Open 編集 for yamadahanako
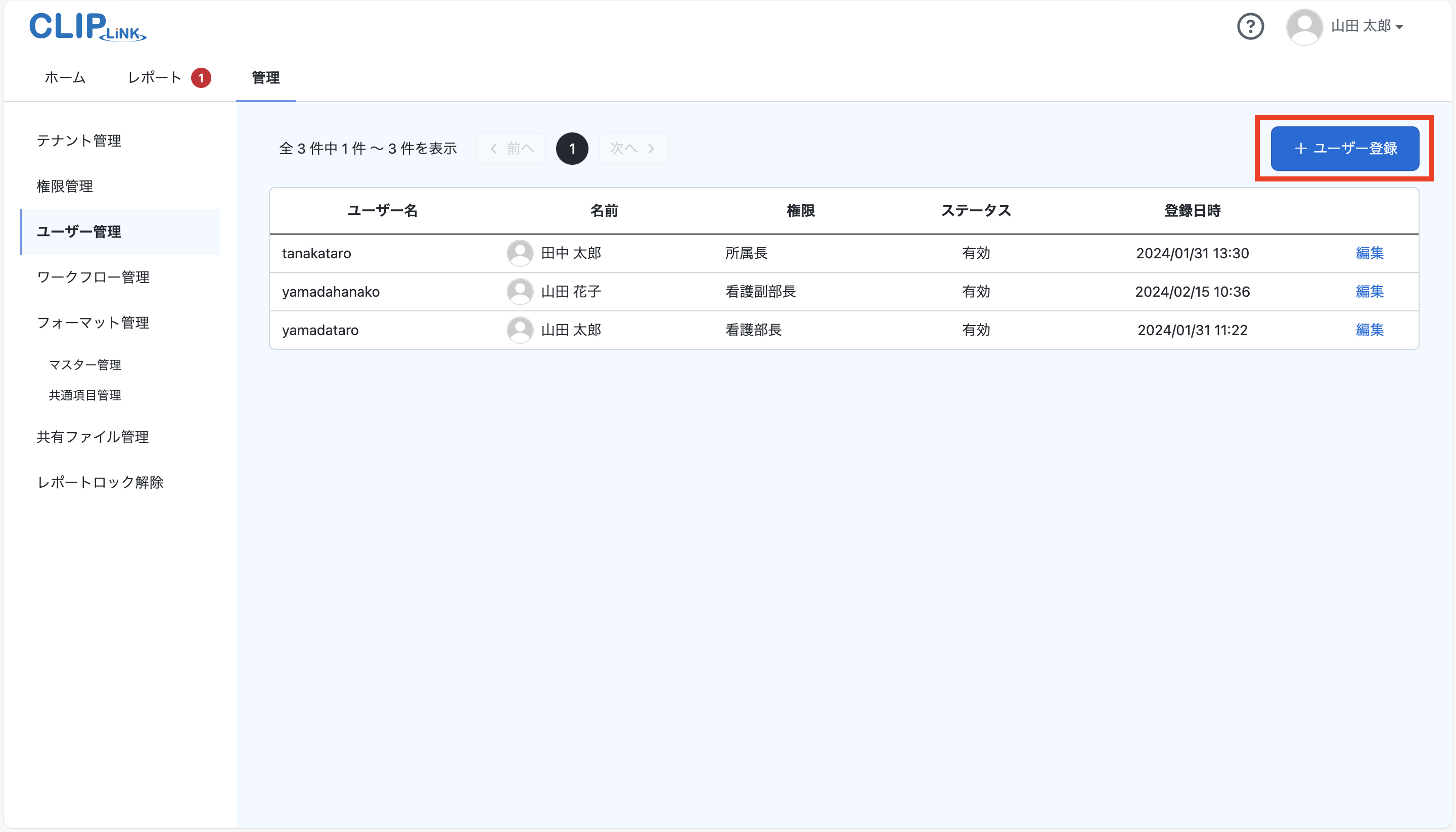This screenshot has height=832, width=1456. [x=1370, y=292]
